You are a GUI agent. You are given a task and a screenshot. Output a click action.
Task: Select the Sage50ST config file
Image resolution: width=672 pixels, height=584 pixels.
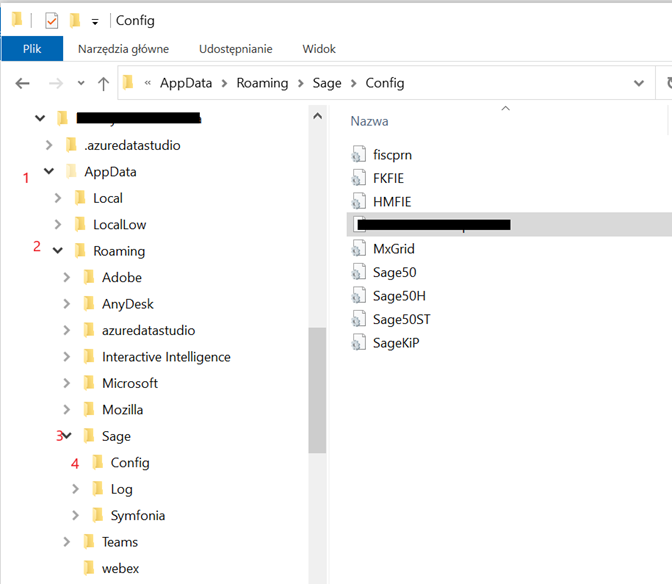(401, 320)
